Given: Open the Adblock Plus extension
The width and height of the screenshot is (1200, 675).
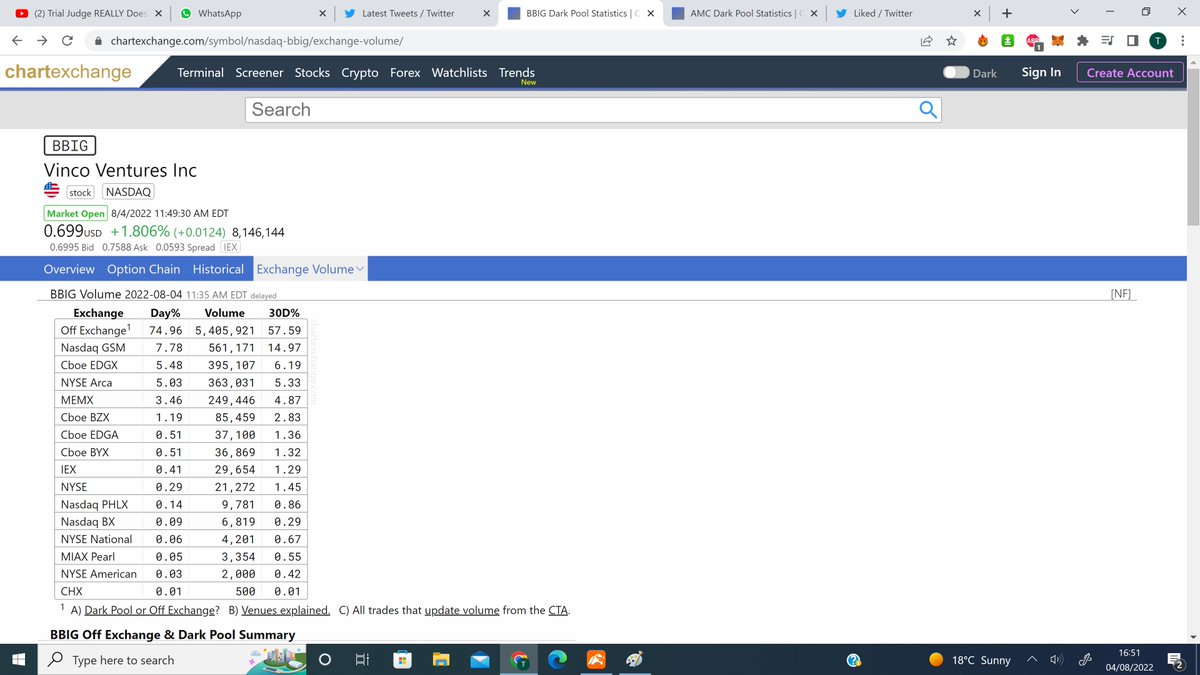Looking at the screenshot, I should 1035,42.
